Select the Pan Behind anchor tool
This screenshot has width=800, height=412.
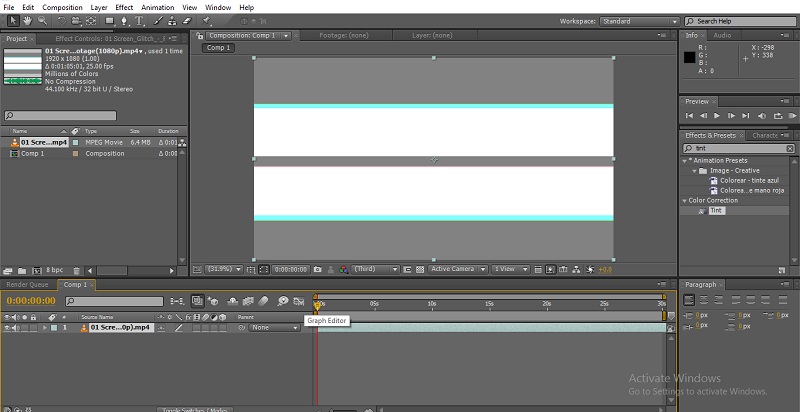[x=91, y=21]
